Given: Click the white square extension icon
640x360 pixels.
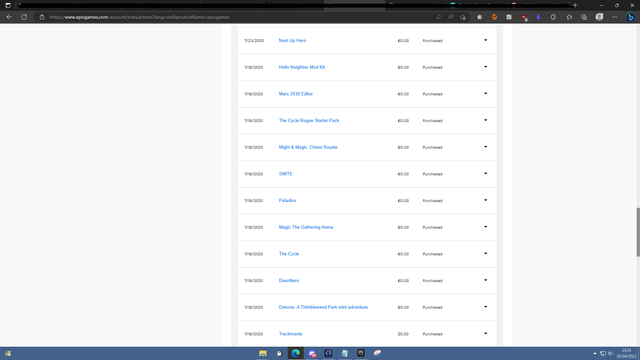Looking at the screenshot, I should [x=509, y=17].
